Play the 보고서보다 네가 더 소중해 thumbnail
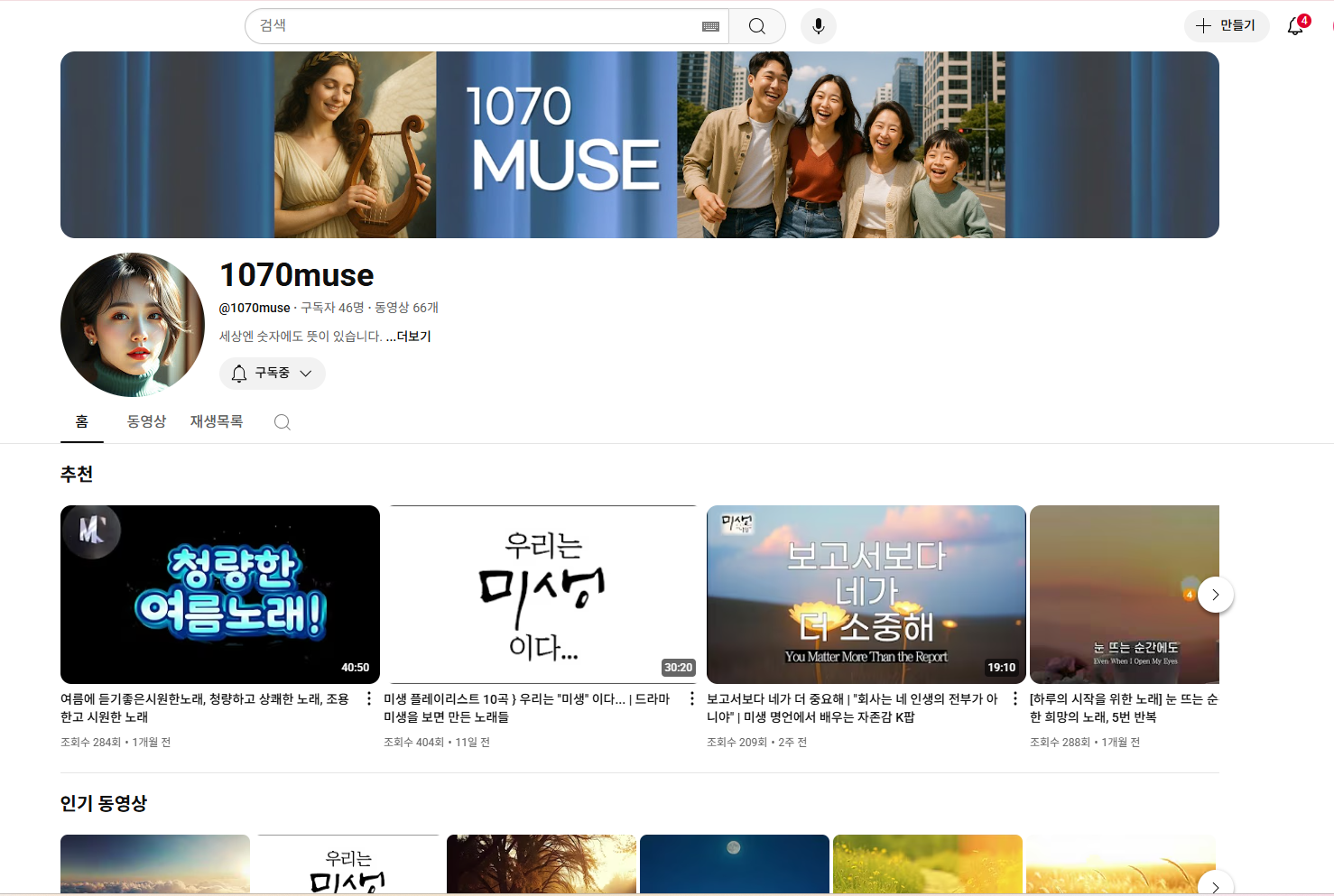The width and height of the screenshot is (1334, 896). [x=866, y=595]
